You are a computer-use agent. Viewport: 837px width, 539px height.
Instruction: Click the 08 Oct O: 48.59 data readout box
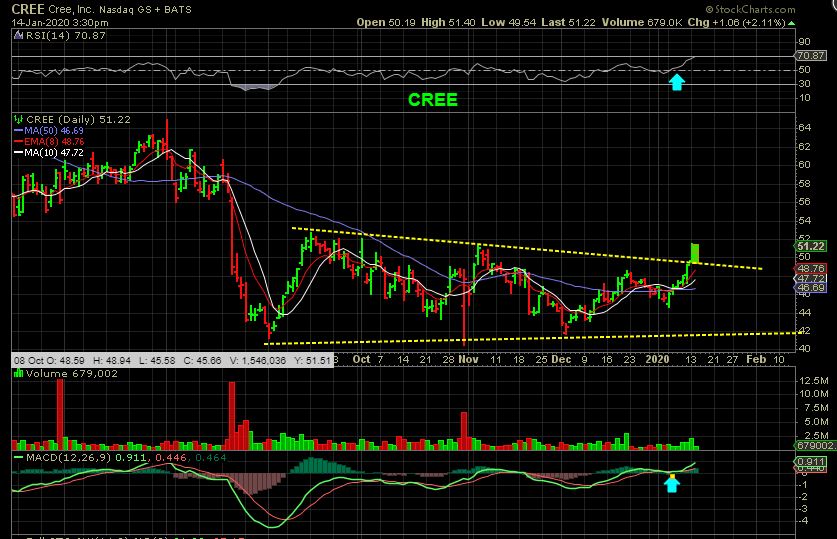pos(172,360)
